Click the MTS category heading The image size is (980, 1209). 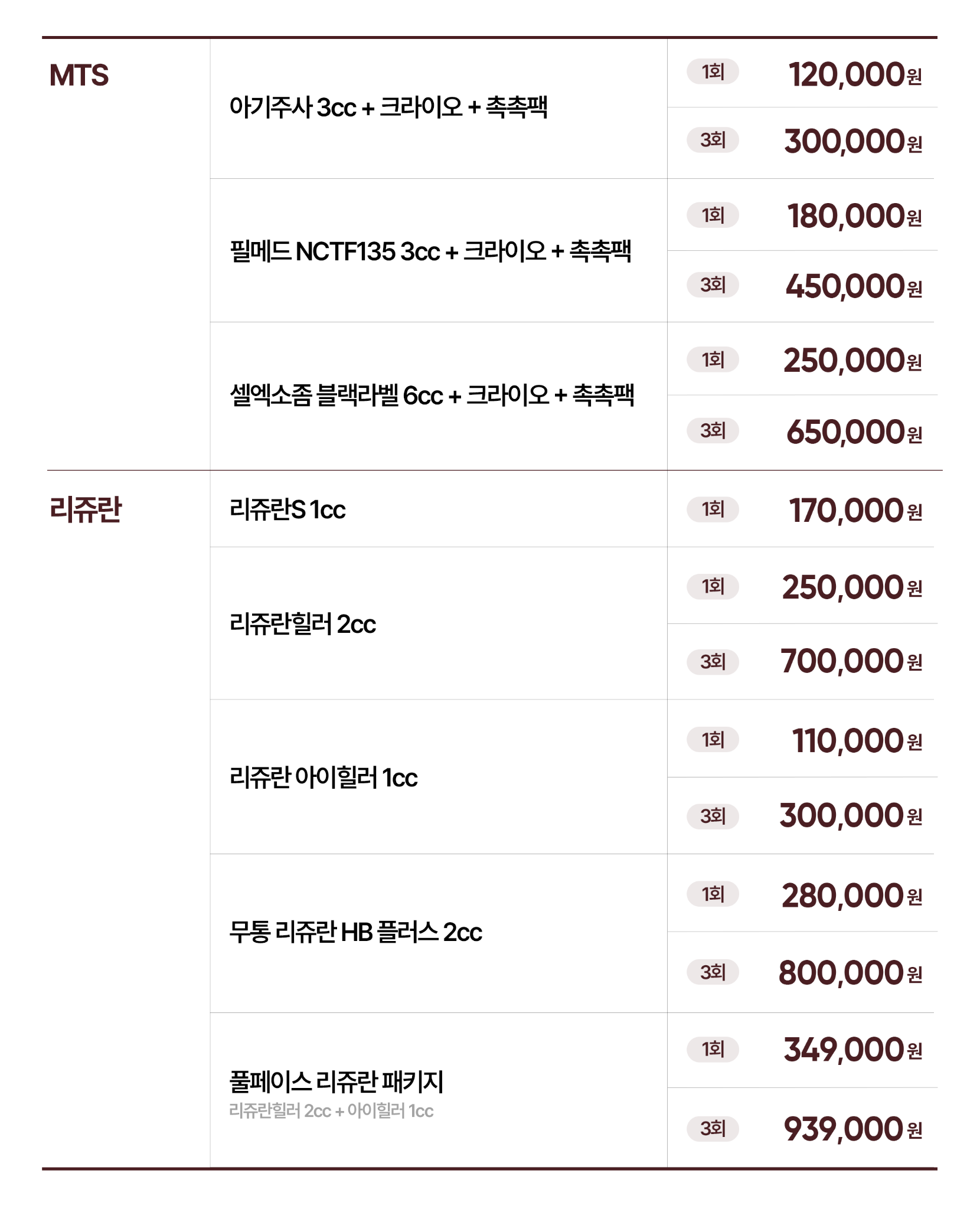(79, 76)
